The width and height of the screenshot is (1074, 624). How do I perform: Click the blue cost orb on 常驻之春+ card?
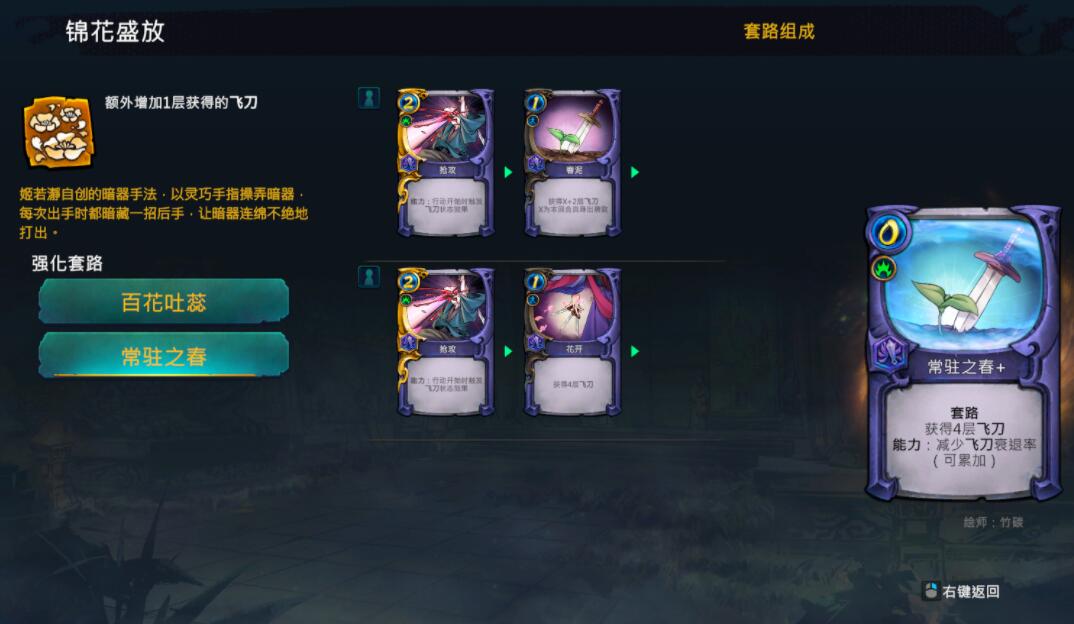coord(889,234)
